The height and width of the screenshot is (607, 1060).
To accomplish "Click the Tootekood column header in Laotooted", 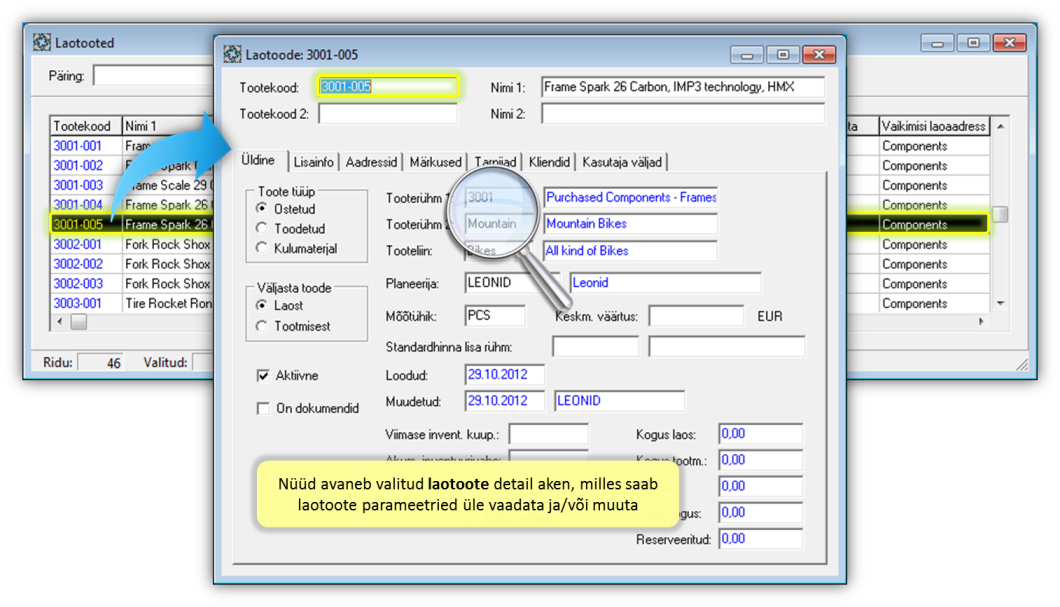I will click(85, 126).
